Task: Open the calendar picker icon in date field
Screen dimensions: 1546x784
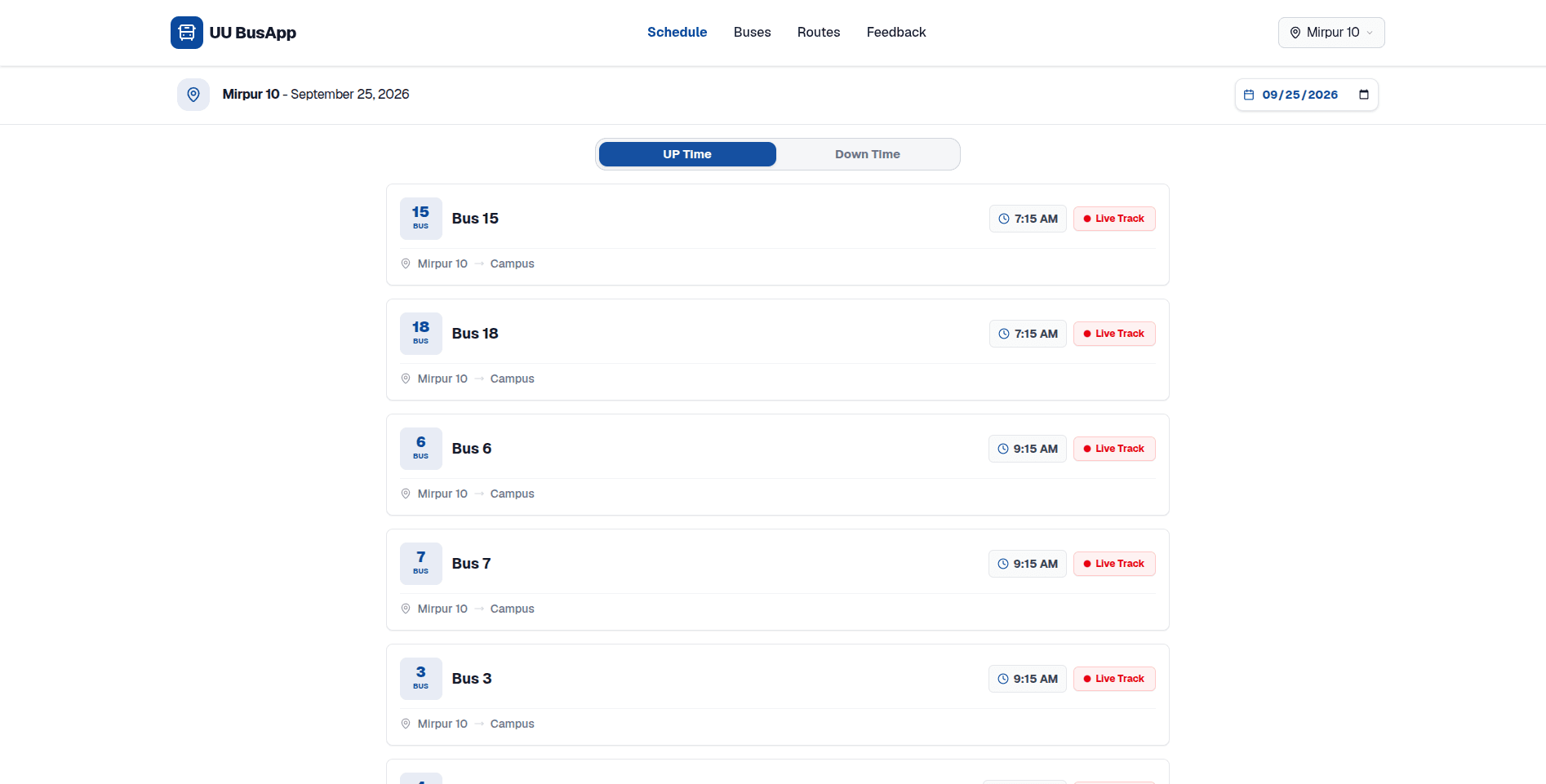Action: click(1363, 95)
